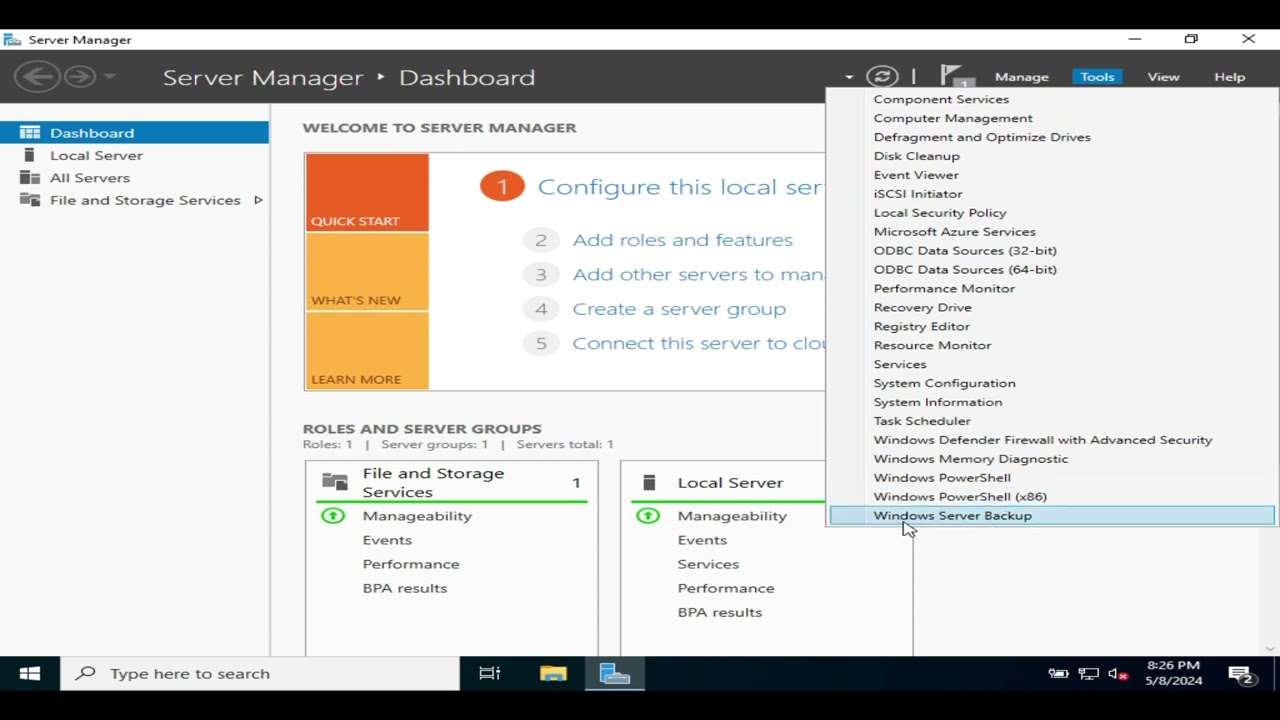Click Configure this local server link
The height and width of the screenshot is (720, 1280).
click(x=679, y=187)
